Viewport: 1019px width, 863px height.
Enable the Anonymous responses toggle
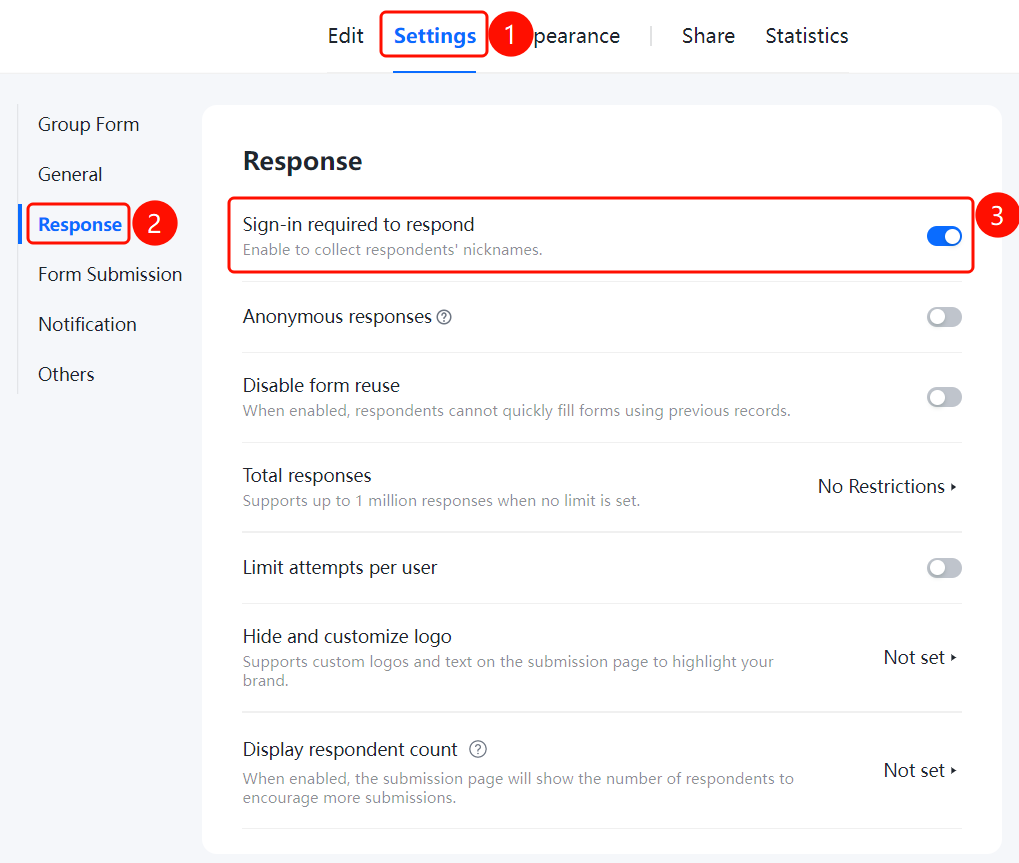point(944,317)
